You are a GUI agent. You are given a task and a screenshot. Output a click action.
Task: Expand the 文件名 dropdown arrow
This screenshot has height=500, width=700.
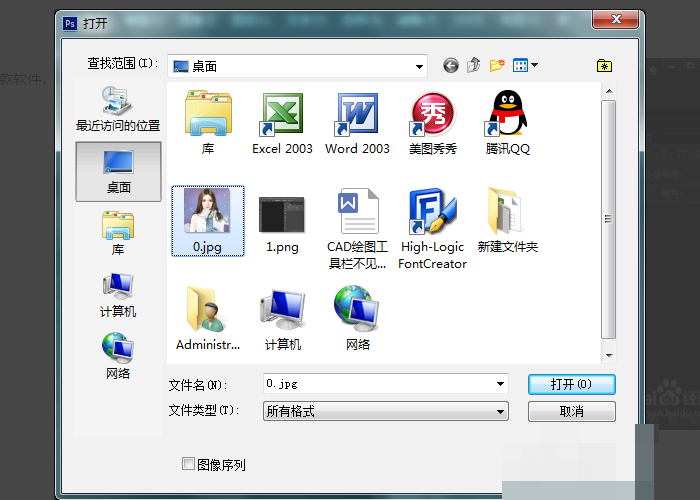pyautogui.click(x=500, y=384)
